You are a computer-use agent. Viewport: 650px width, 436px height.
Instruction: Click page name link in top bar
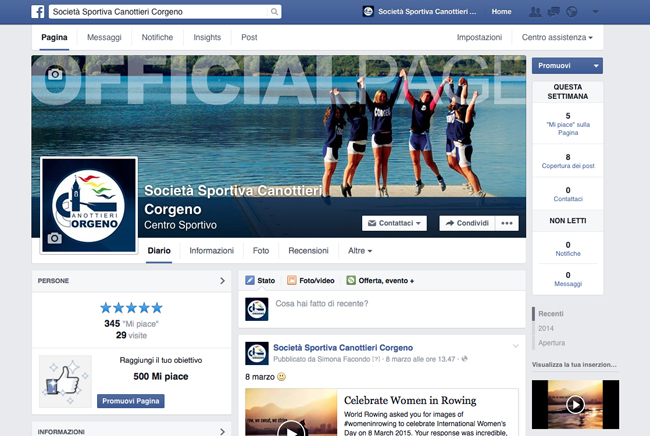pos(427,12)
